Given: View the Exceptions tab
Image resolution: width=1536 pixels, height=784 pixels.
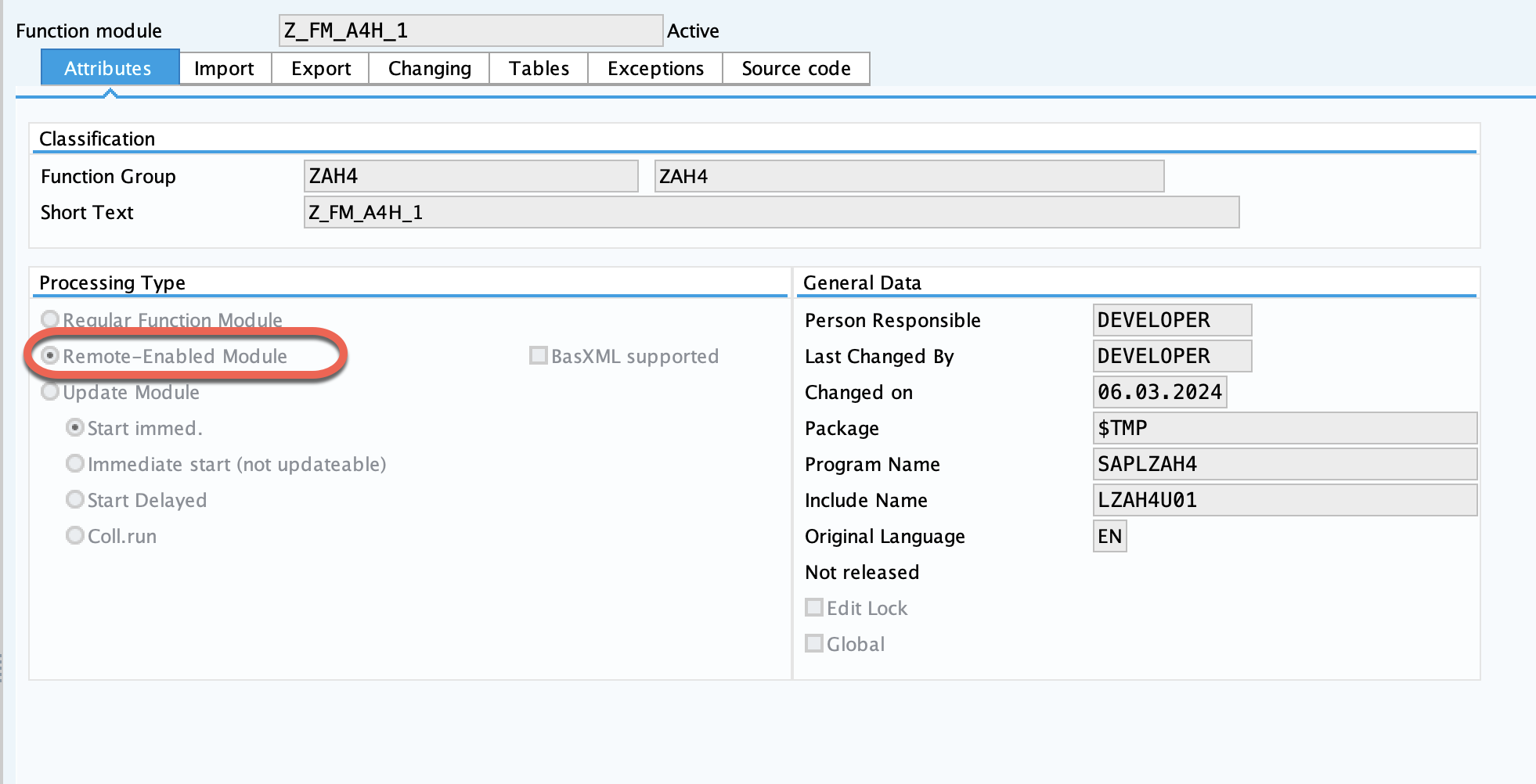Looking at the screenshot, I should [654, 68].
